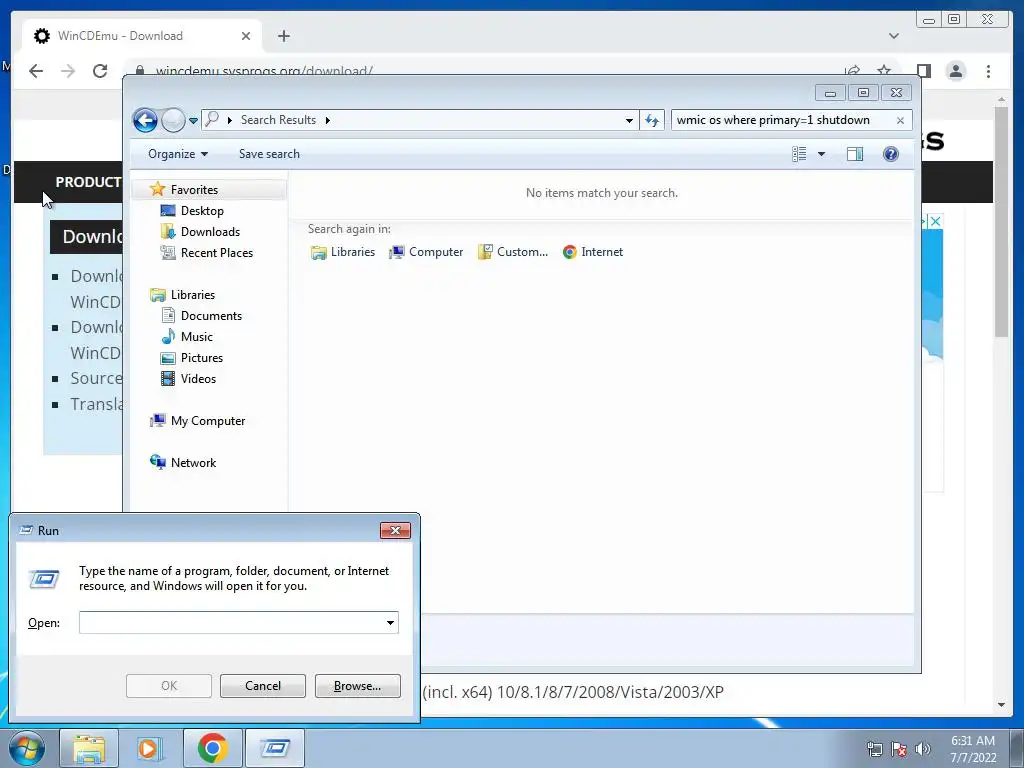Toggle the preview pane button
This screenshot has width=1024, height=768.
tap(855, 154)
